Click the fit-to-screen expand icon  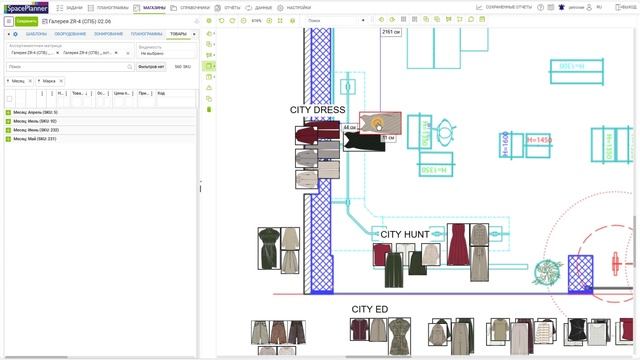click(x=280, y=20)
